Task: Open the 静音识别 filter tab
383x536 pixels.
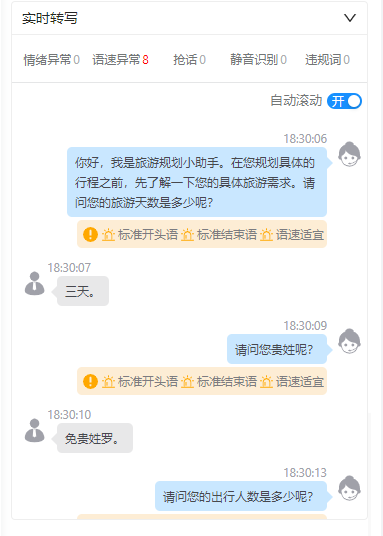Action: coord(258,60)
